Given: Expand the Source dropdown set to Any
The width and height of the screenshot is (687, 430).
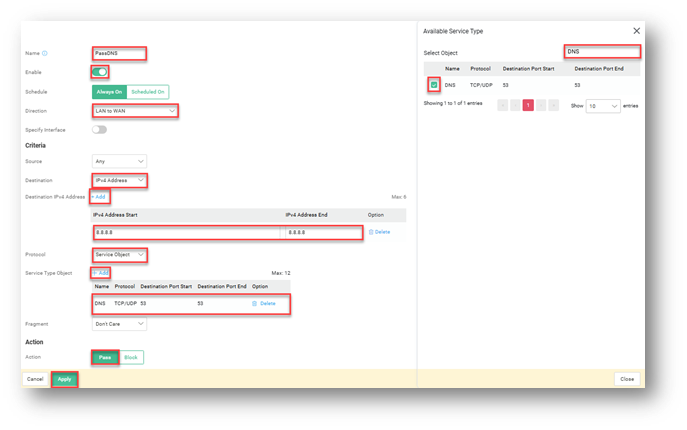Looking at the screenshot, I should [x=119, y=161].
